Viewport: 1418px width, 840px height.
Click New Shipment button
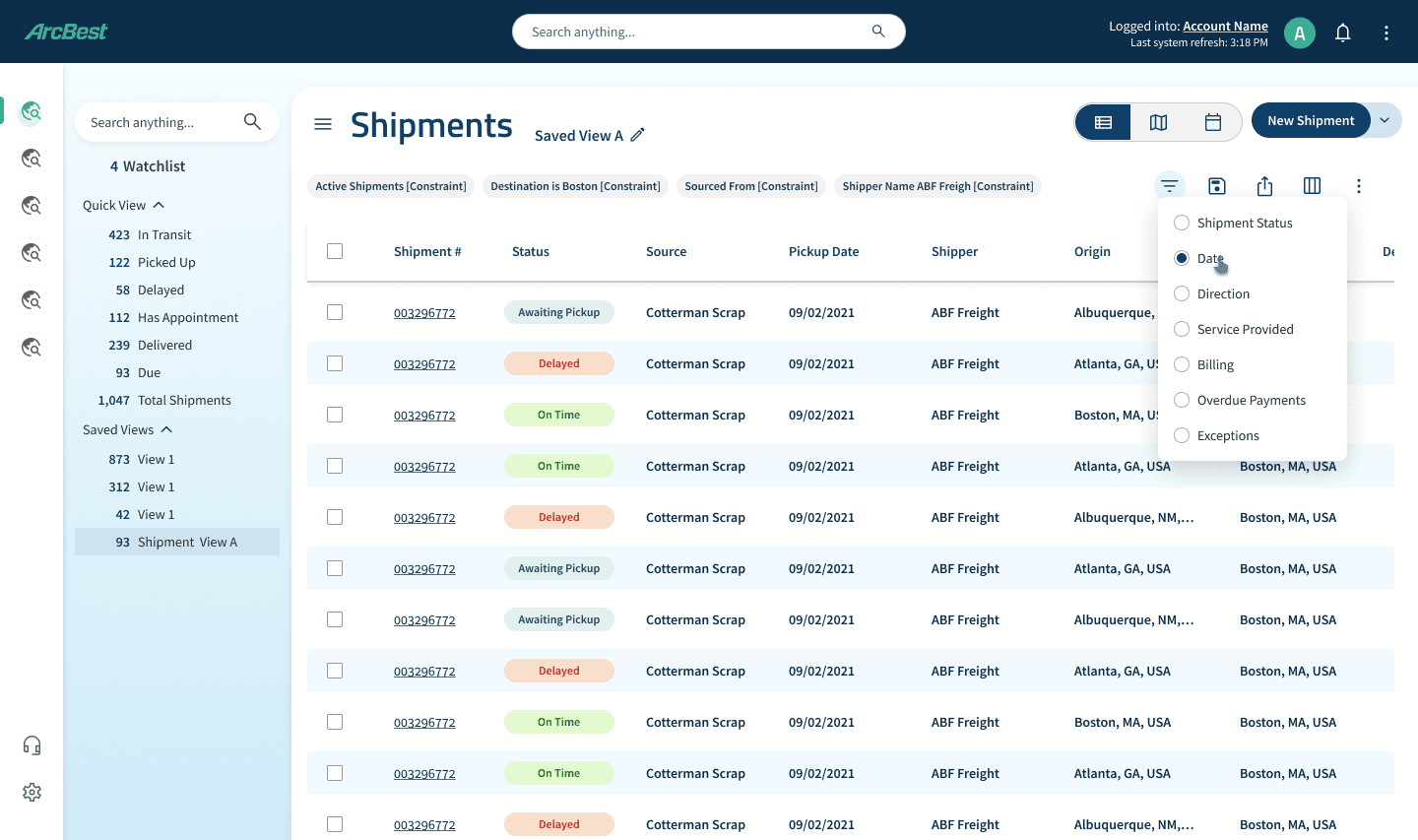[x=1311, y=120]
